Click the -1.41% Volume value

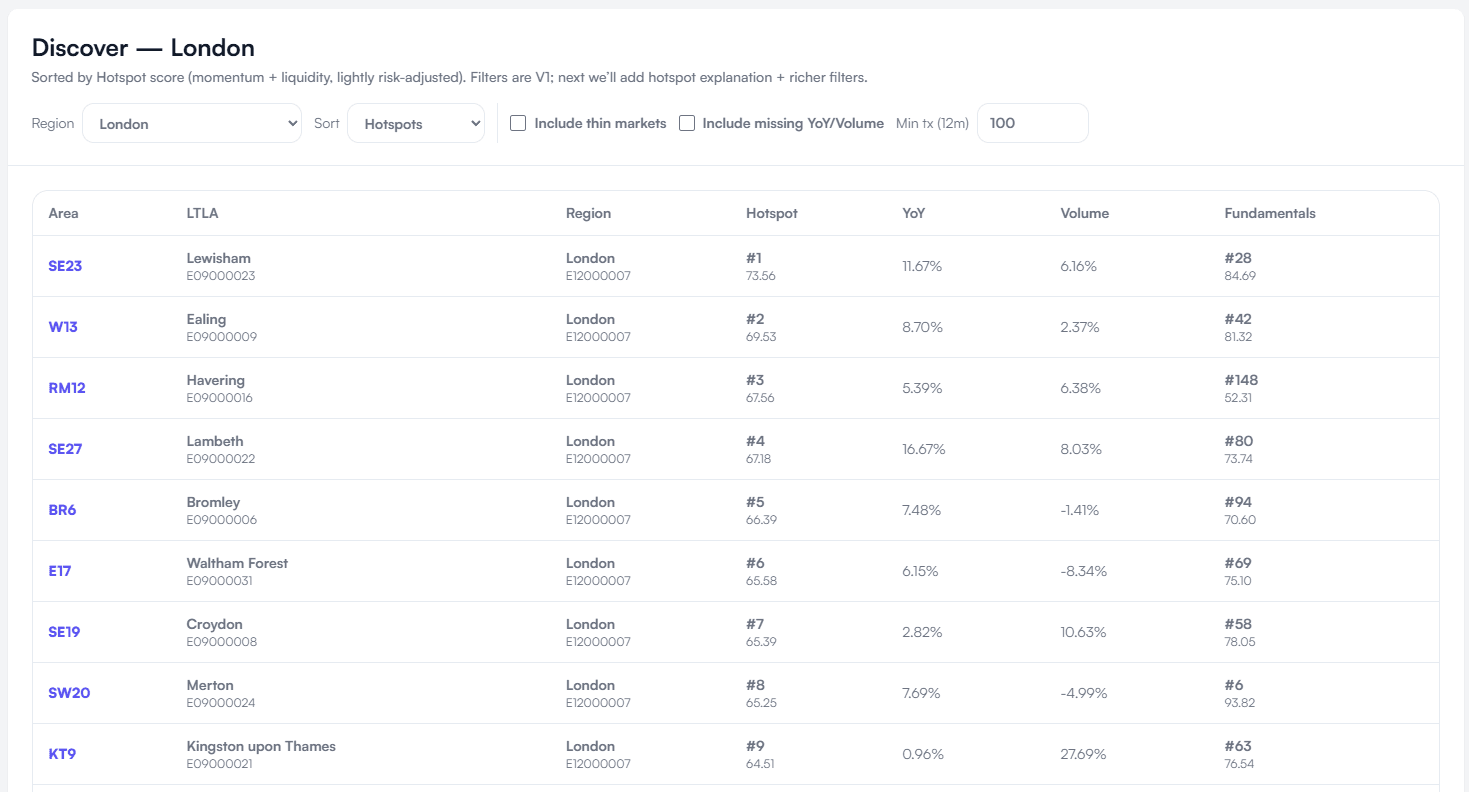[1080, 510]
